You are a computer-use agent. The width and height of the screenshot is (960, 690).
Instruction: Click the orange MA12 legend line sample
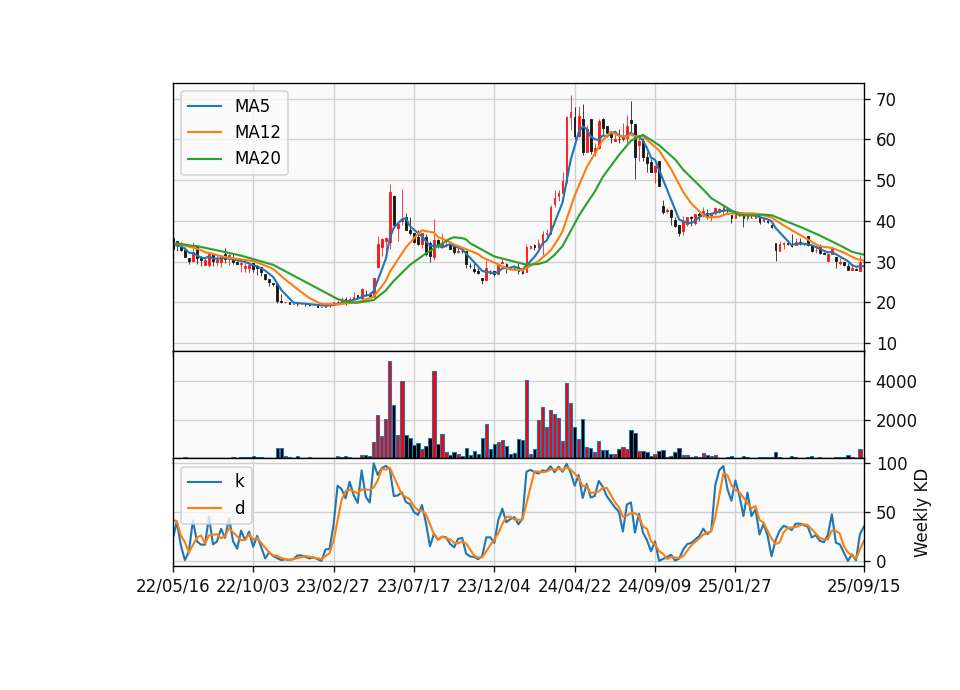pyautogui.click(x=204, y=132)
